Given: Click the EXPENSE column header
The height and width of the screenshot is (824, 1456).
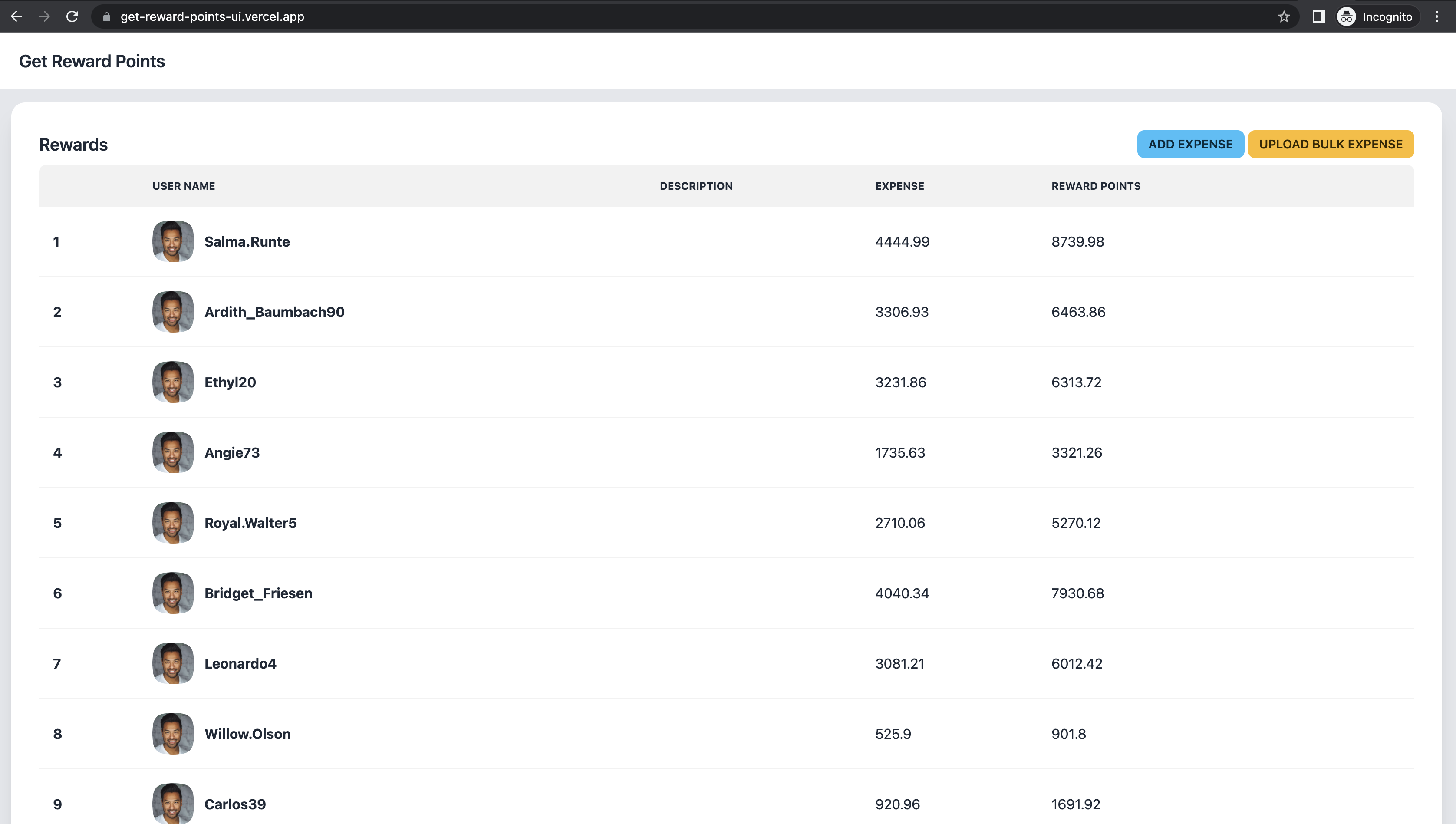Looking at the screenshot, I should (x=899, y=186).
